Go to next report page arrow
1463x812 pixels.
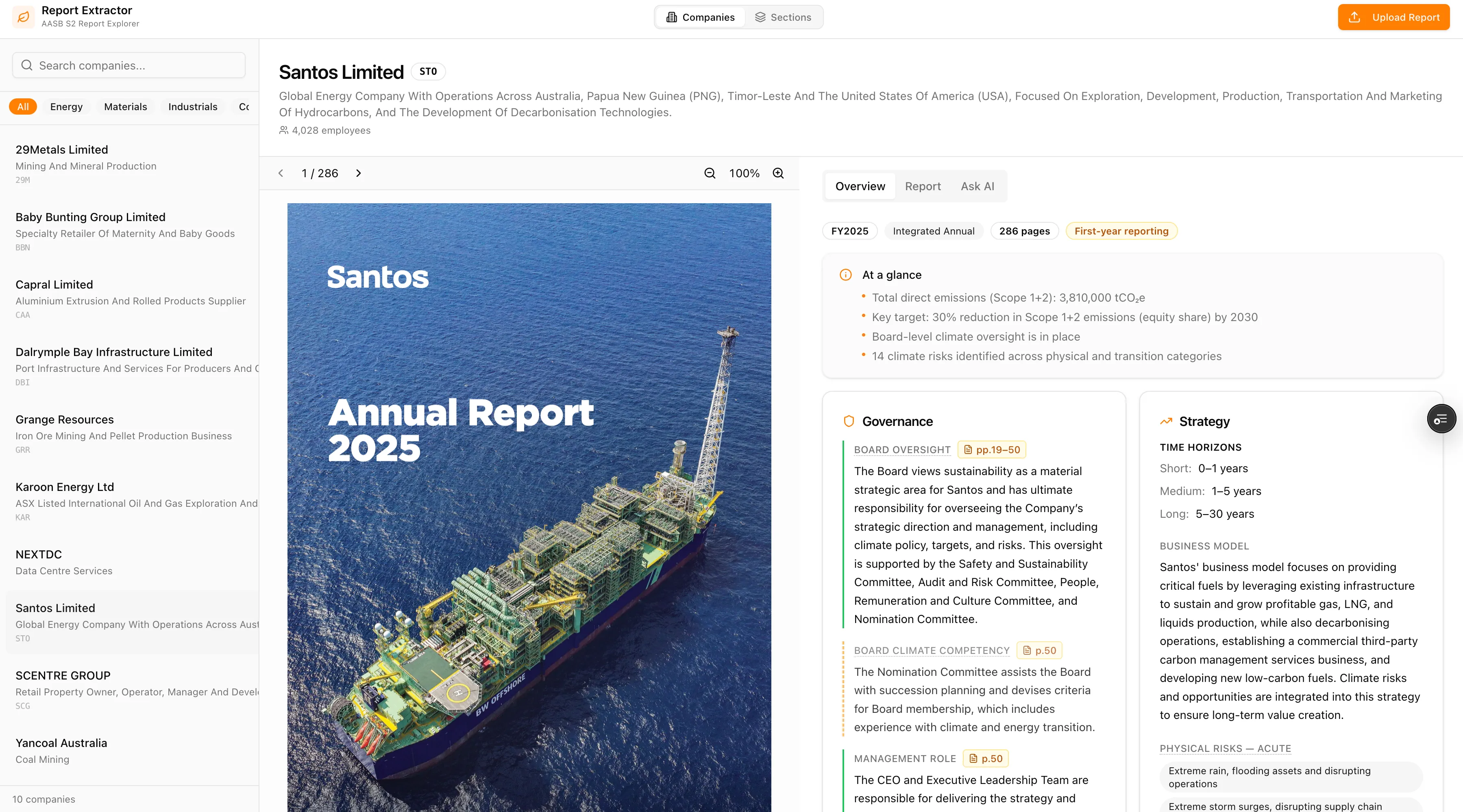358,173
